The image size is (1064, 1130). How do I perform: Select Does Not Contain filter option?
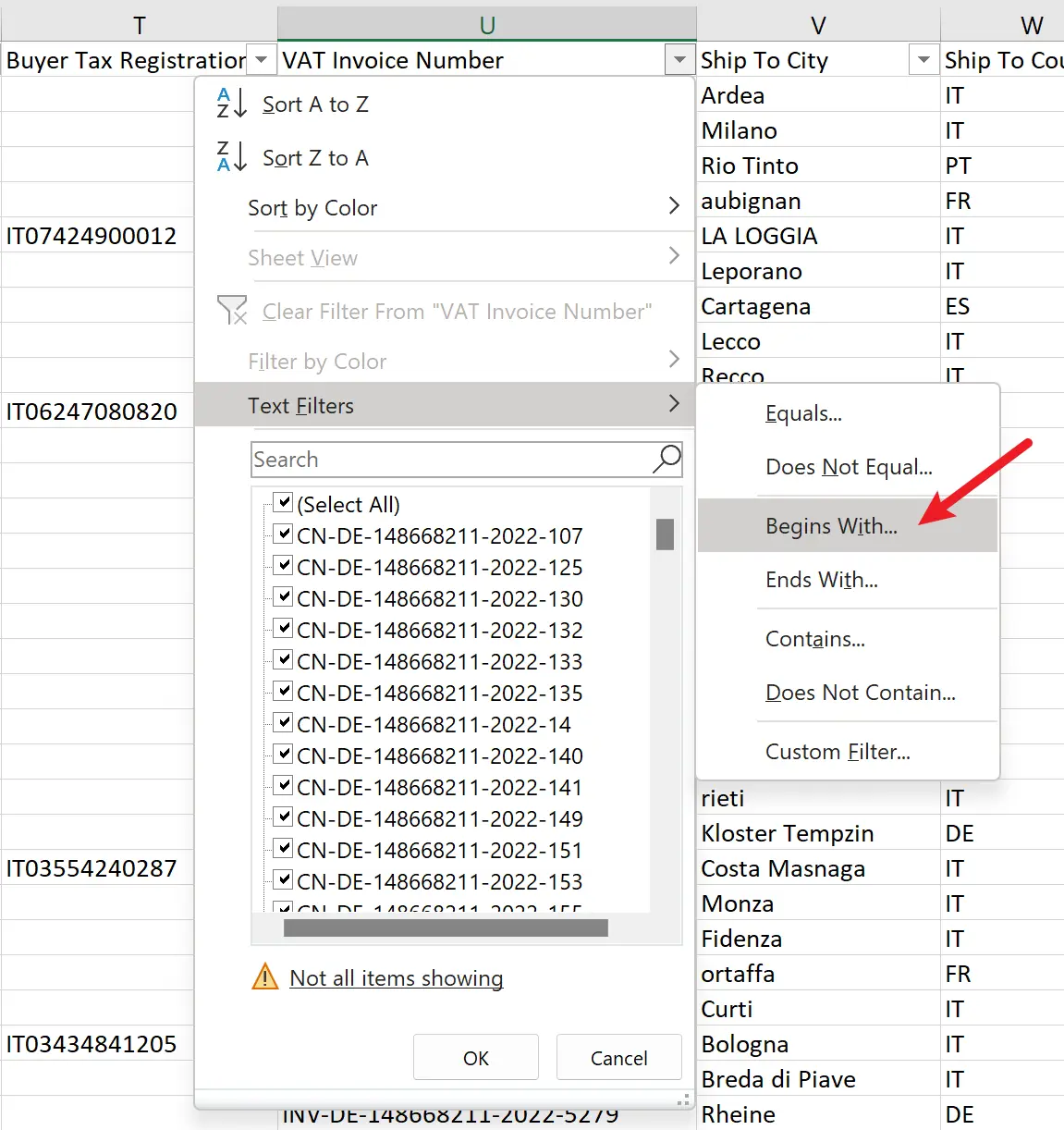(860, 693)
